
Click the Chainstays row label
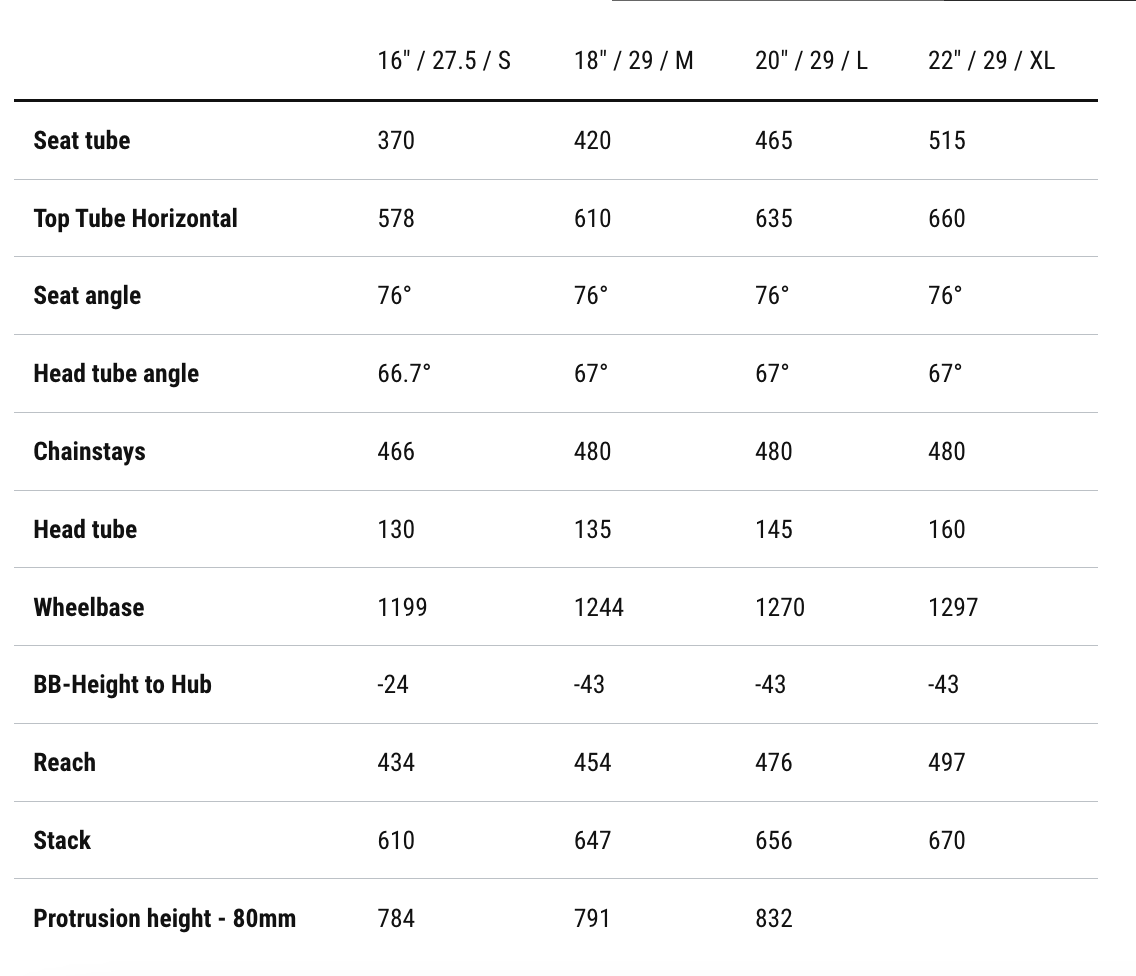89,451
